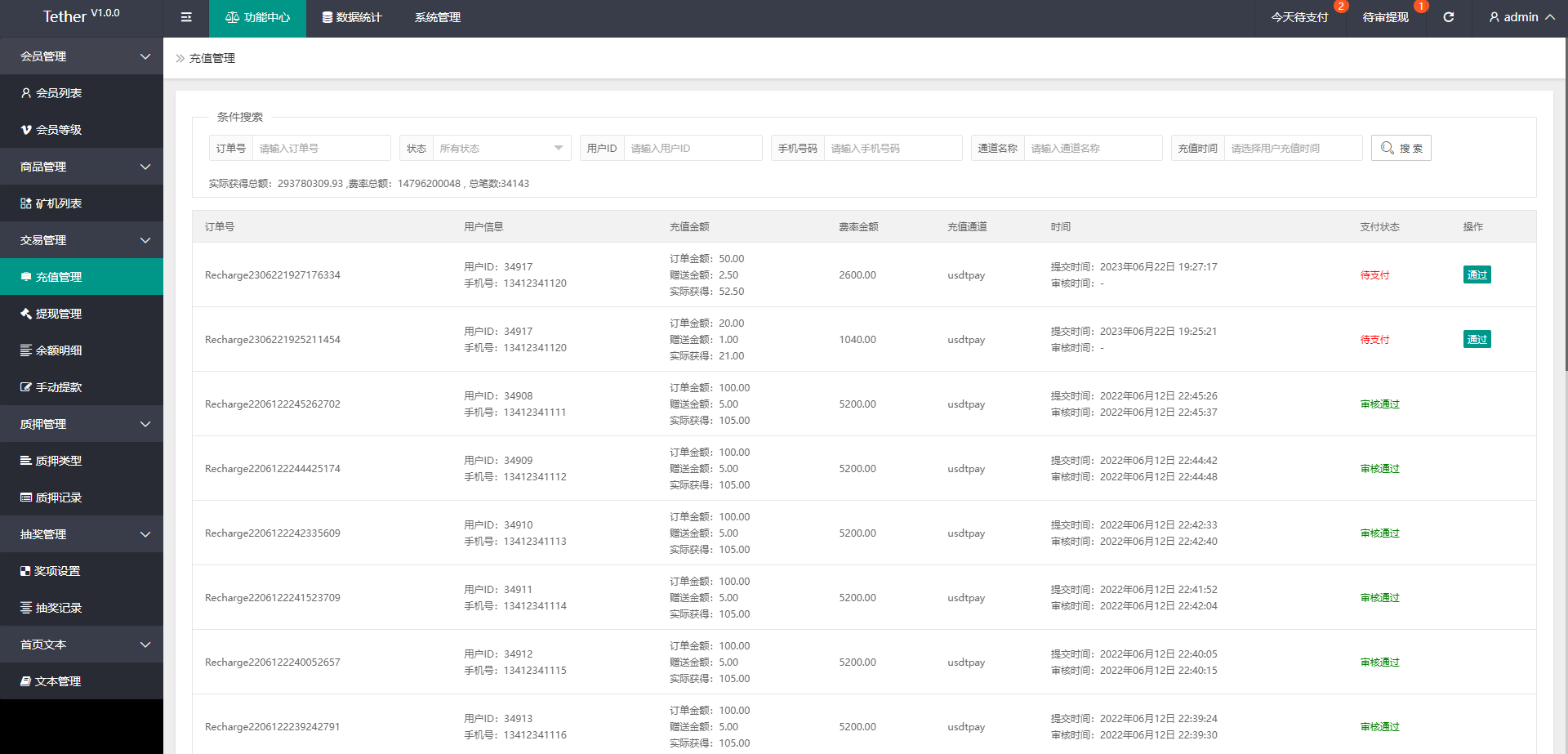This screenshot has width=1568, height=754.
Task: Switch to 数据统计 tab
Action: (351, 18)
